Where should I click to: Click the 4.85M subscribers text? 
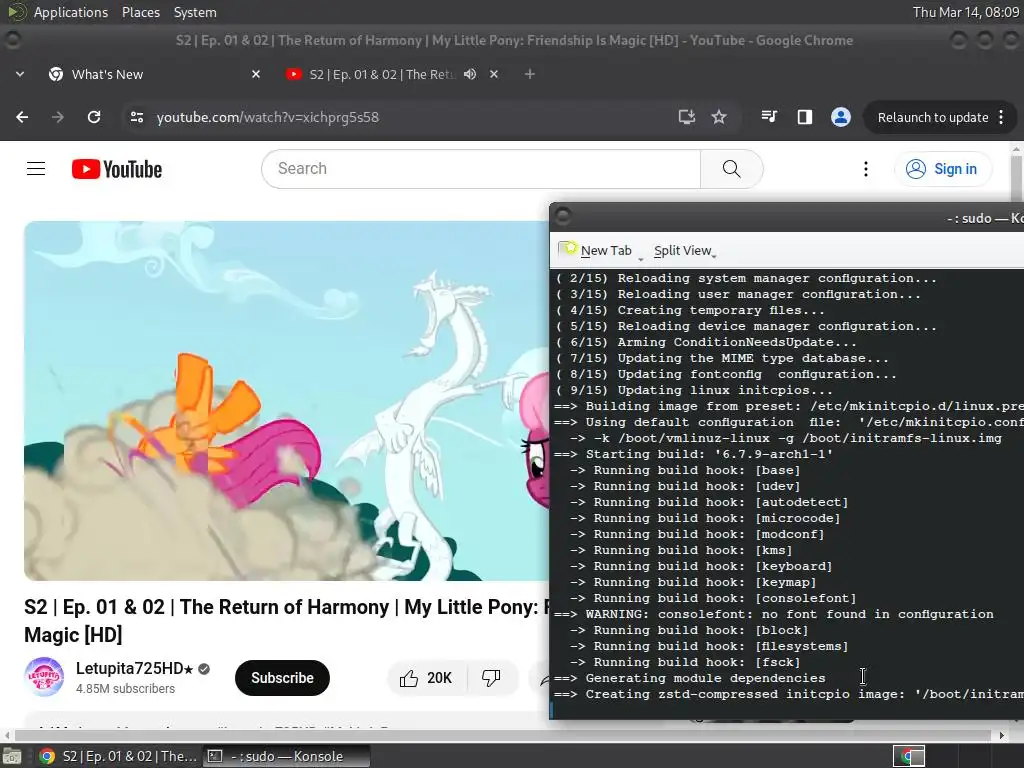[125, 689]
